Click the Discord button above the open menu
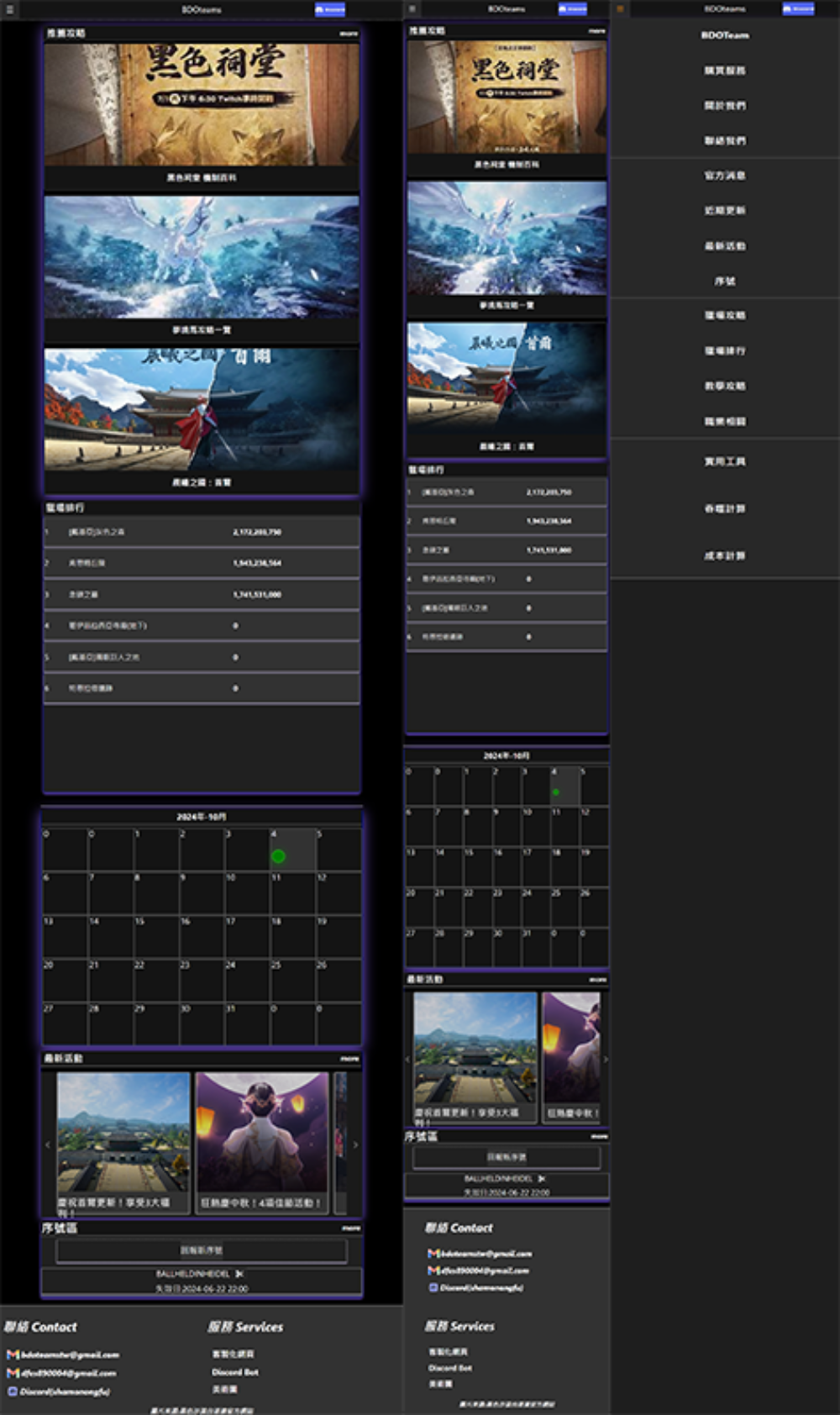The height and width of the screenshot is (1415, 840). pos(797,9)
